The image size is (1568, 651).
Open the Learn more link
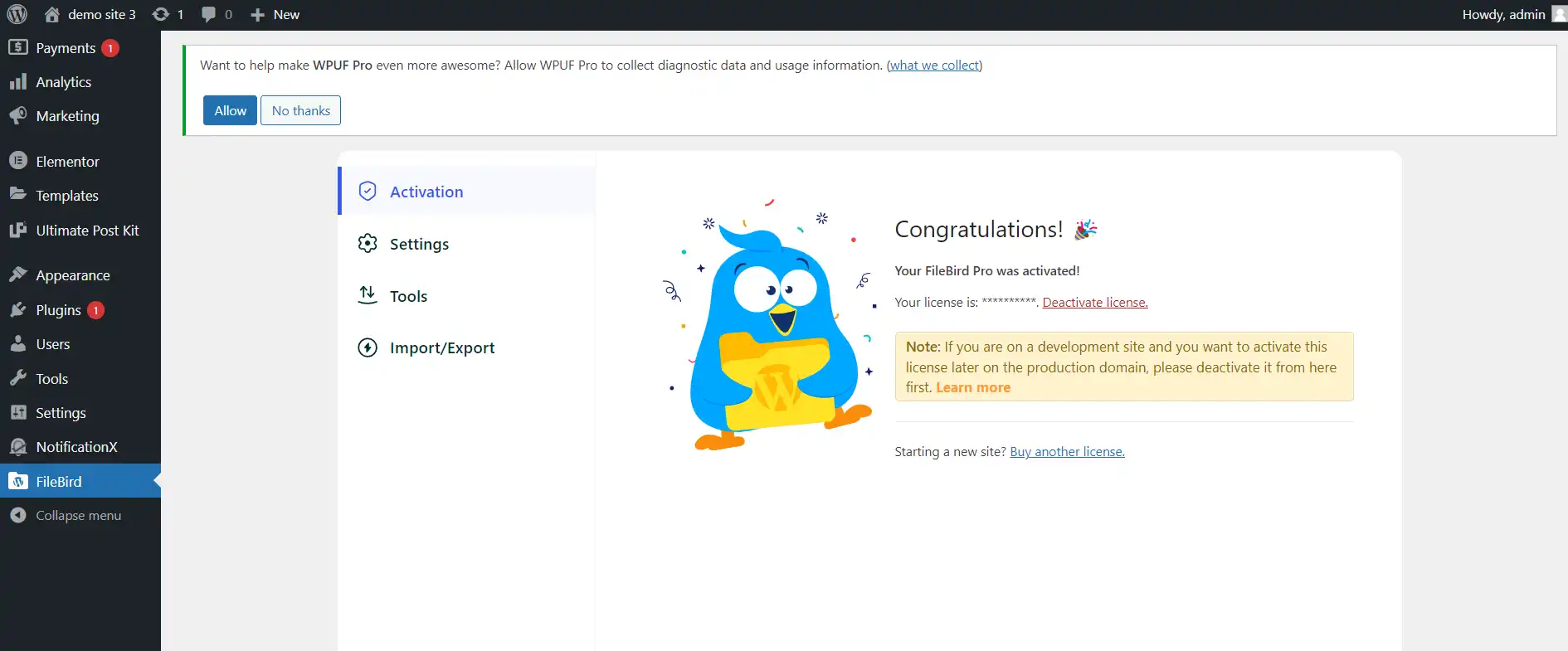point(973,387)
